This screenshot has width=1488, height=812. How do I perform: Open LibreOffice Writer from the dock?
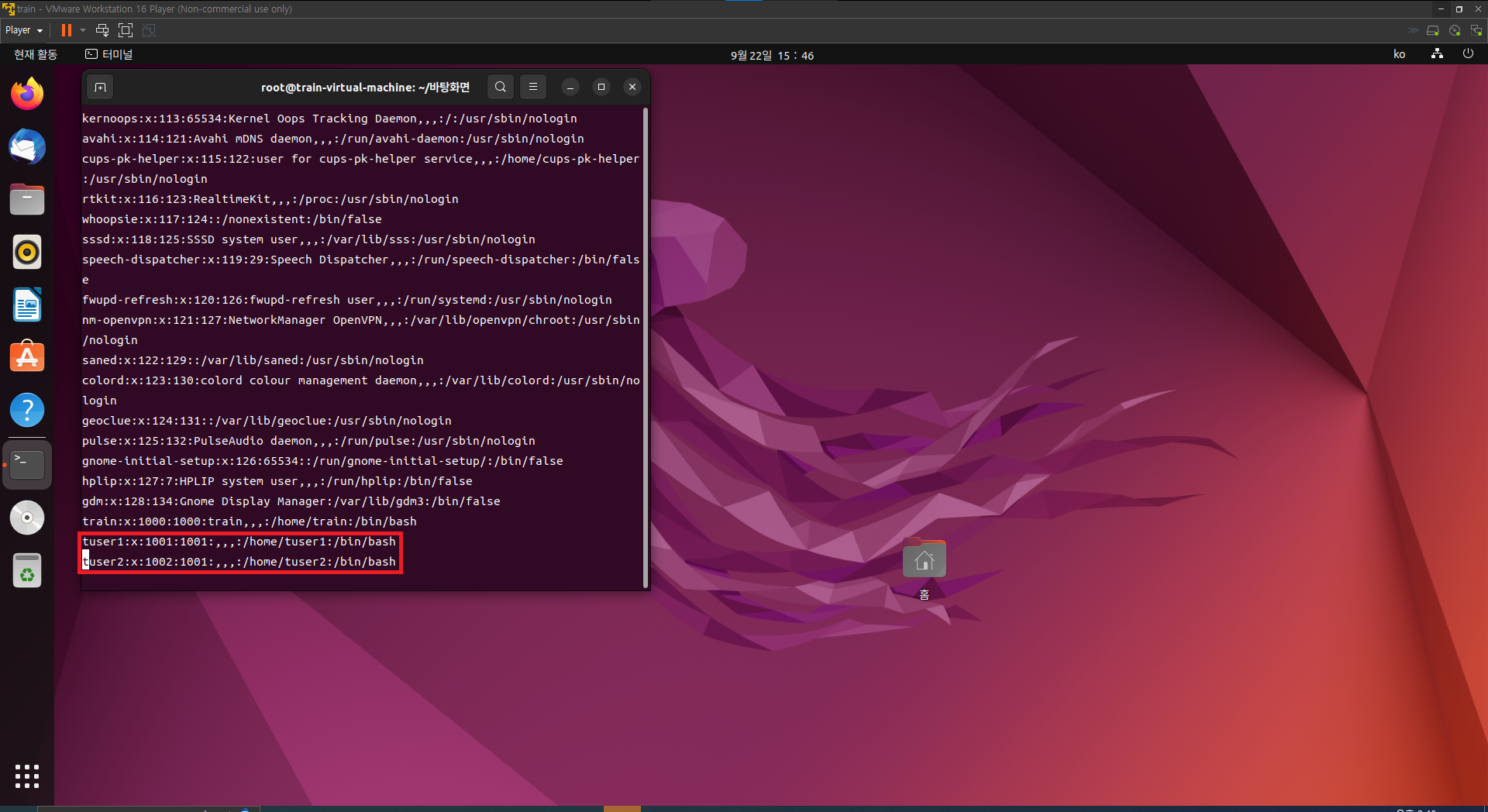(27, 304)
